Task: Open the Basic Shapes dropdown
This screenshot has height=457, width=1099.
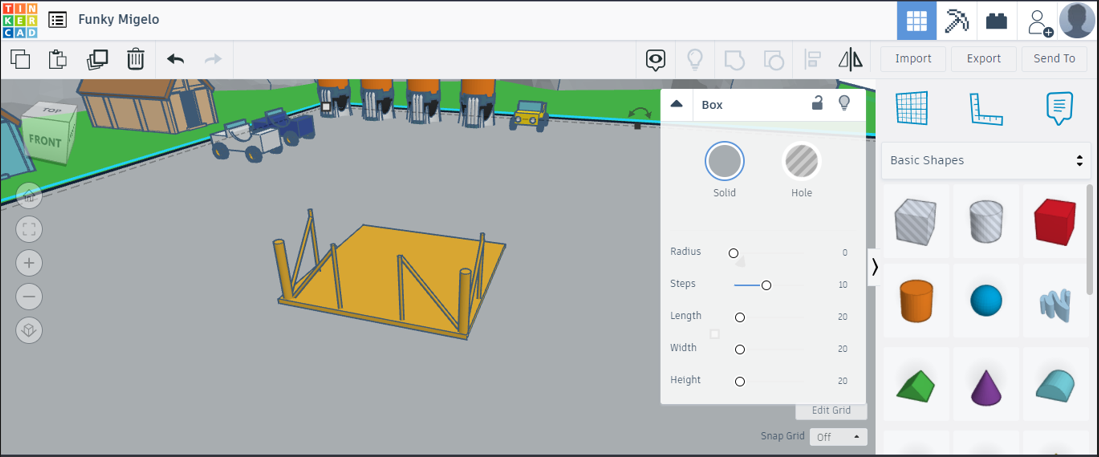Action: point(985,161)
